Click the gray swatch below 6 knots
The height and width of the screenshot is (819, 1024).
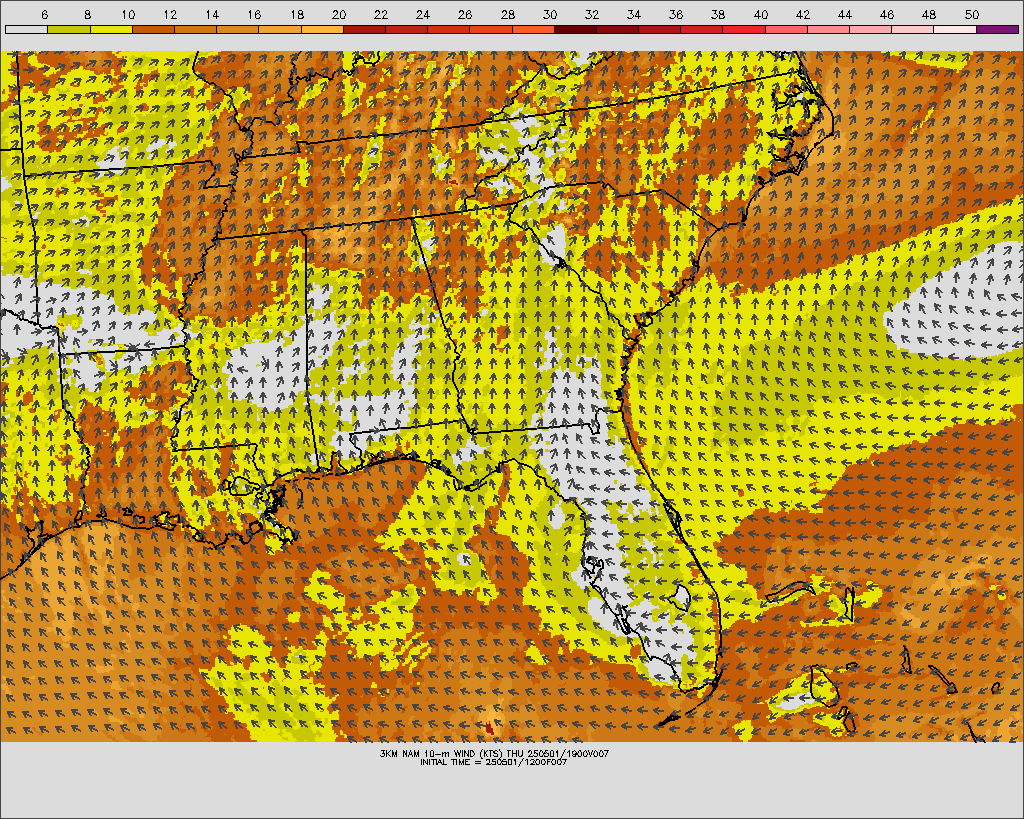26,29
